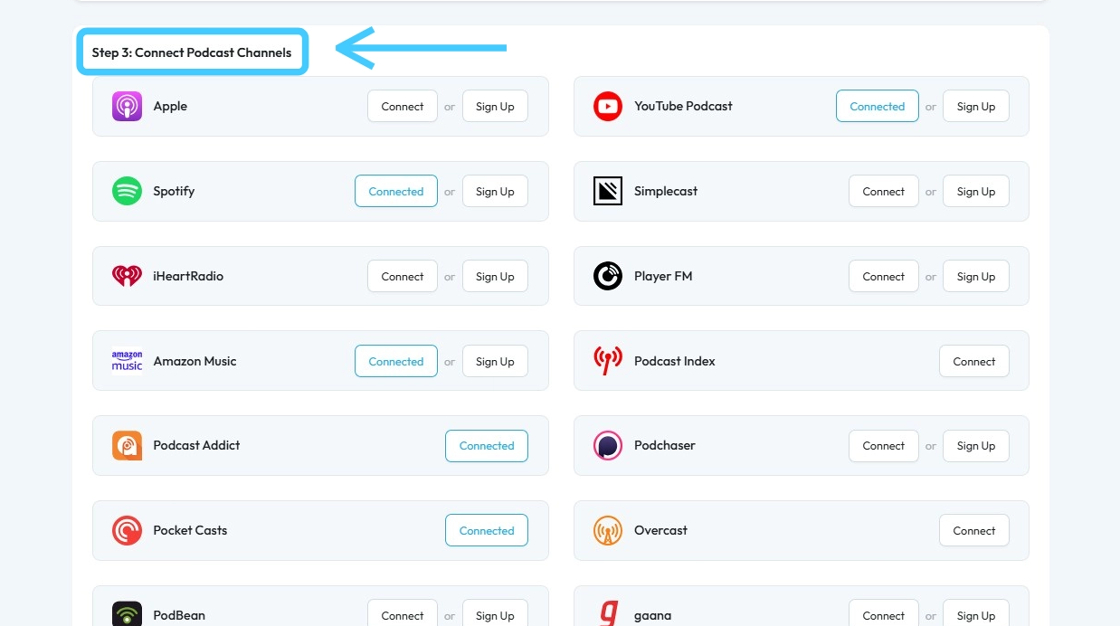This screenshot has height=626, width=1120.
Task: Connect the Apple podcast channel
Action: (x=402, y=106)
